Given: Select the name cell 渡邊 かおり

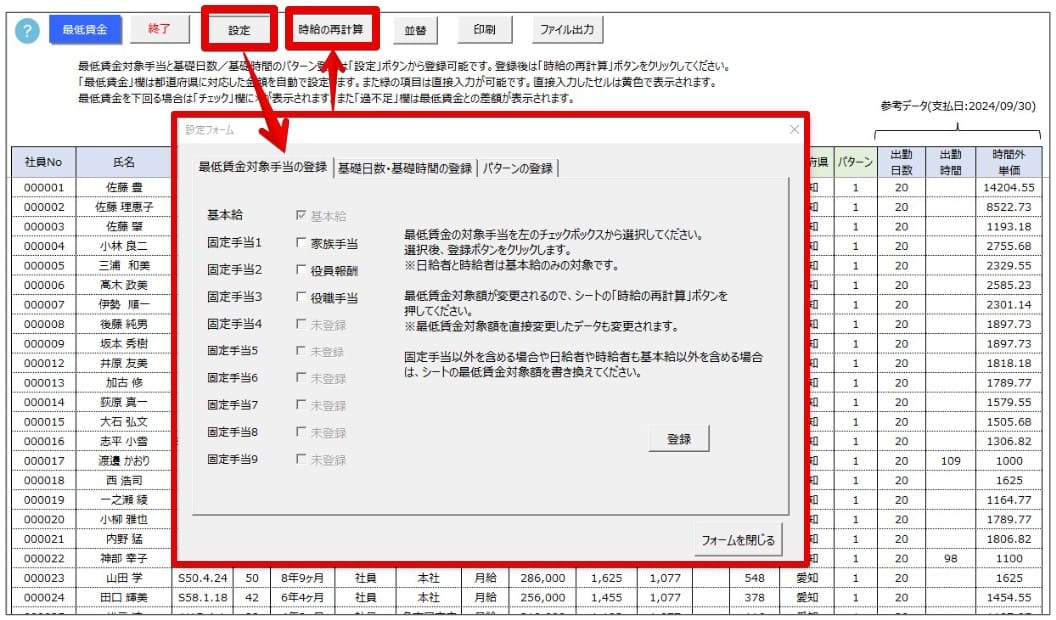Looking at the screenshot, I should pyautogui.click(x=124, y=460).
